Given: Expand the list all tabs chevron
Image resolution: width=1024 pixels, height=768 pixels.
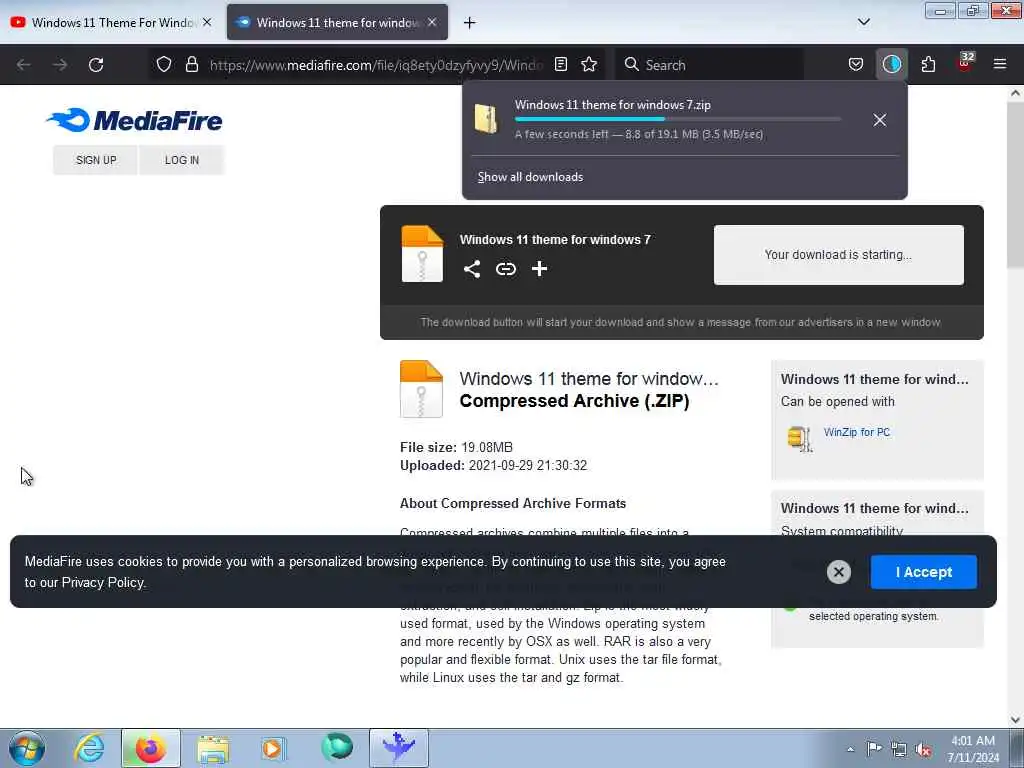Looking at the screenshot, I should (x=863, y=22).
